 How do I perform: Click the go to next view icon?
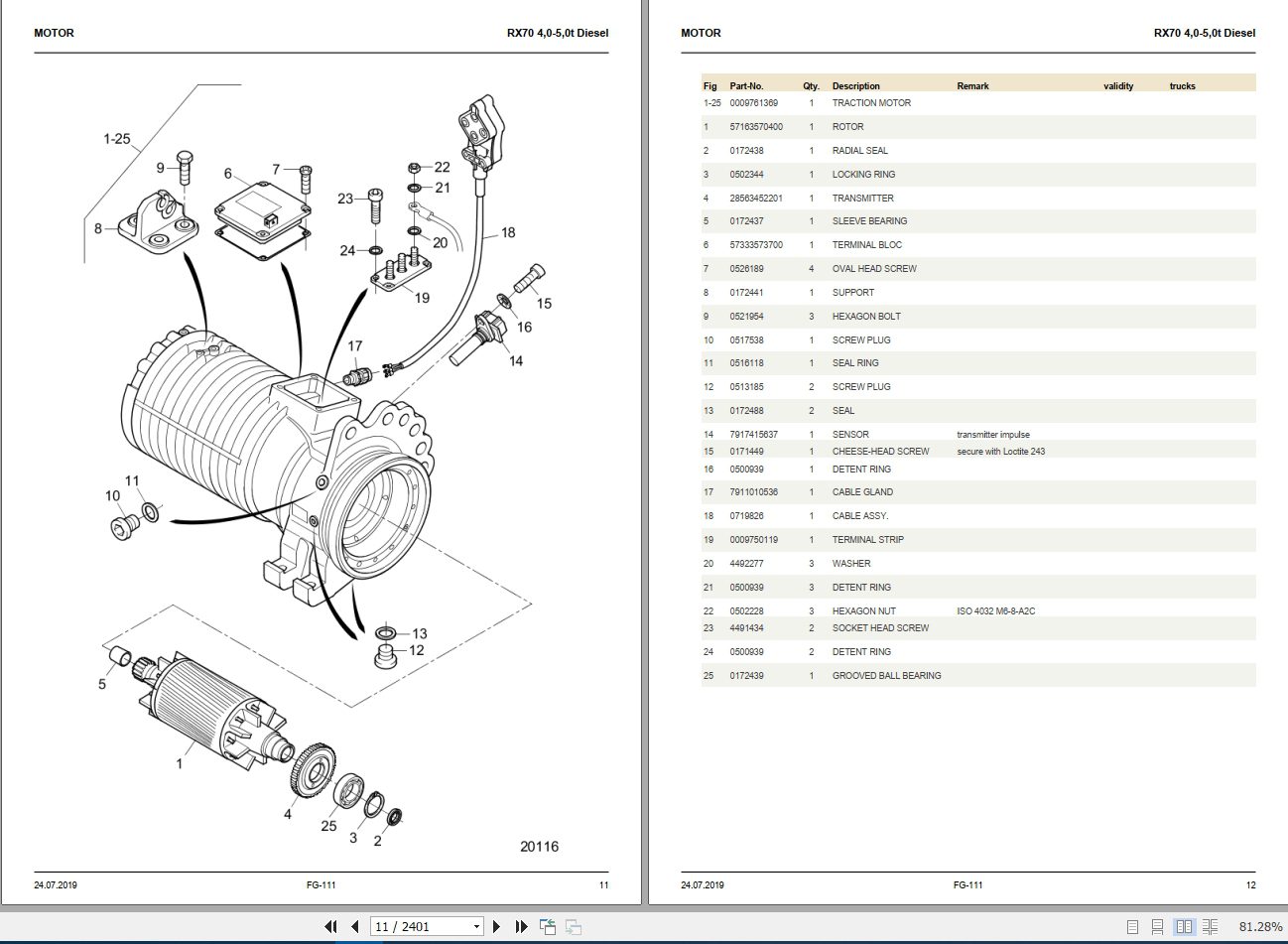click(573, 926)
